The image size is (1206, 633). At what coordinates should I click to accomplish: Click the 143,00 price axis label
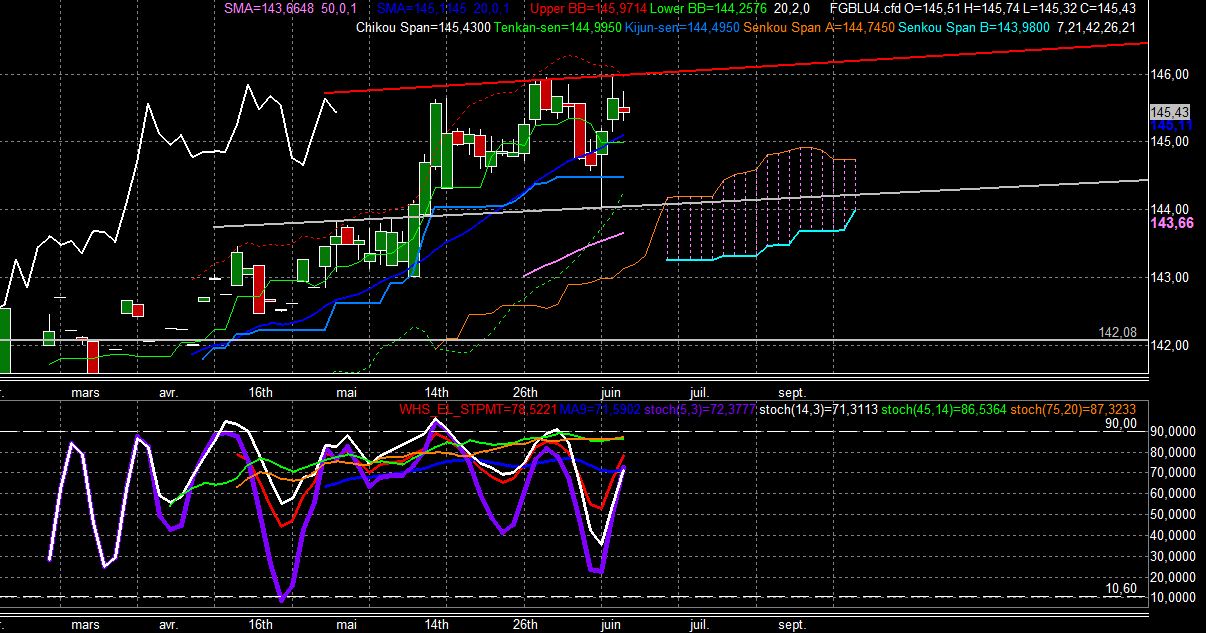1169,277
